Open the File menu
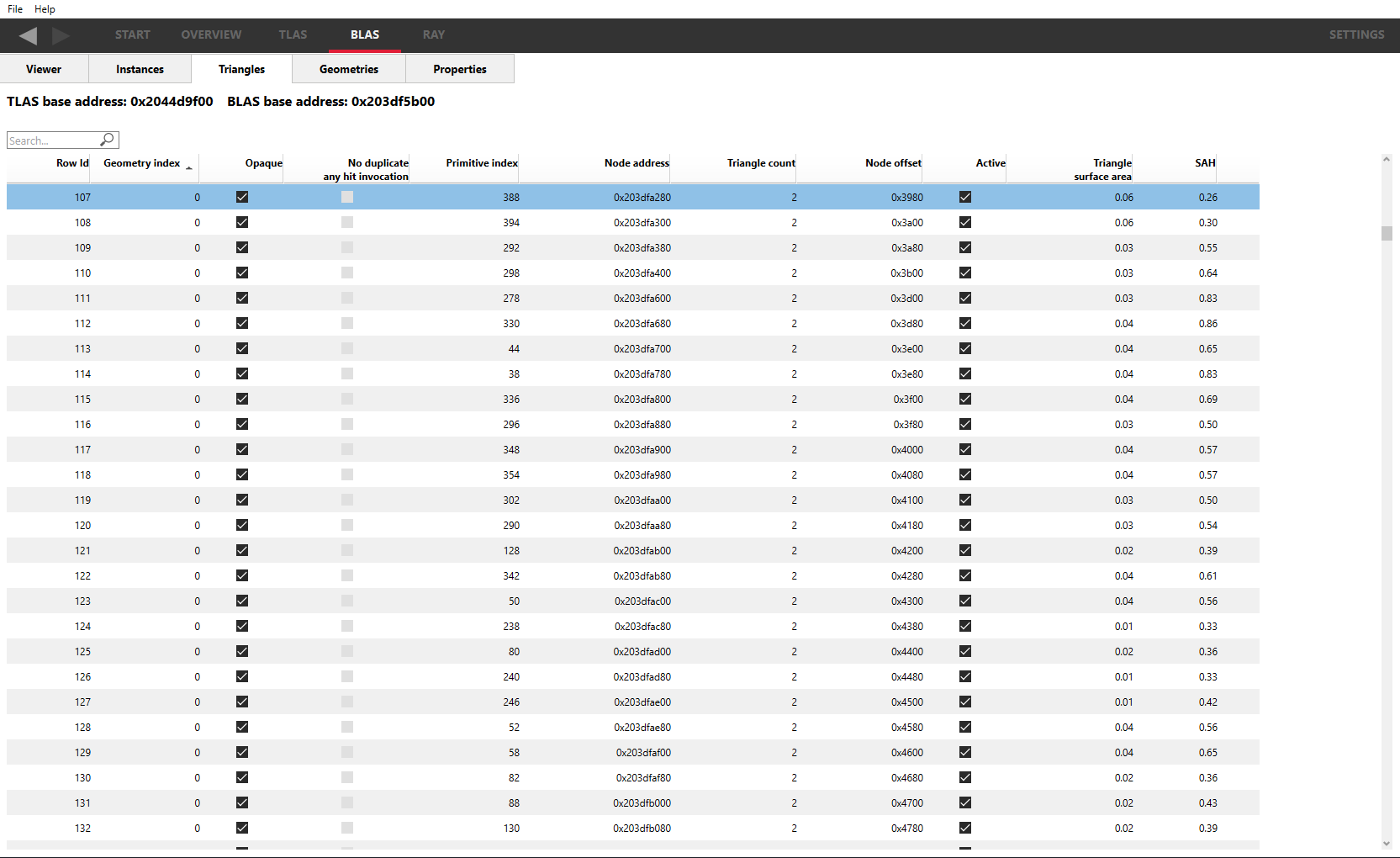 click(x=15, y=9)
